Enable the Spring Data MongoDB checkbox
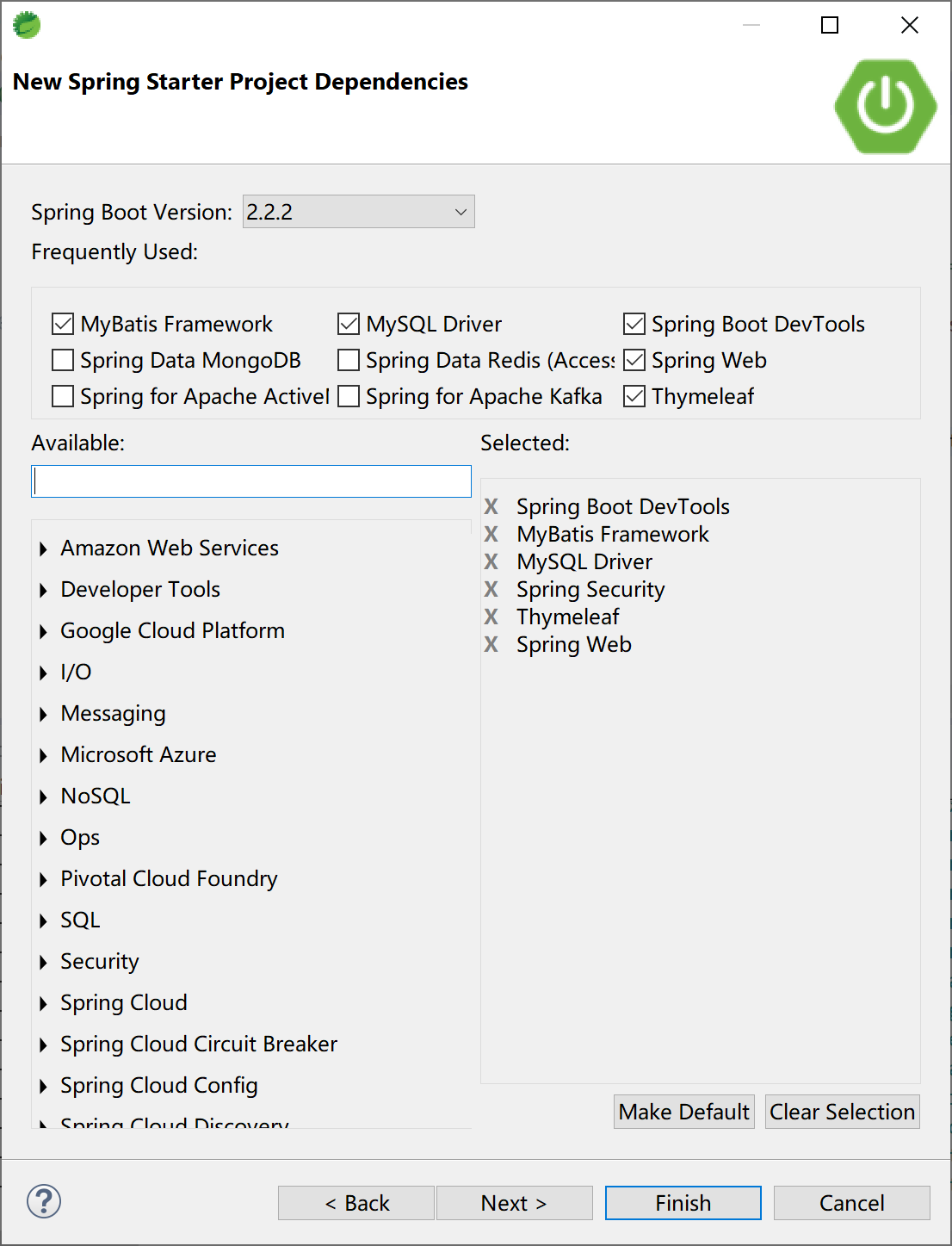The image size is (952, 1246). (x=63, y=360)
